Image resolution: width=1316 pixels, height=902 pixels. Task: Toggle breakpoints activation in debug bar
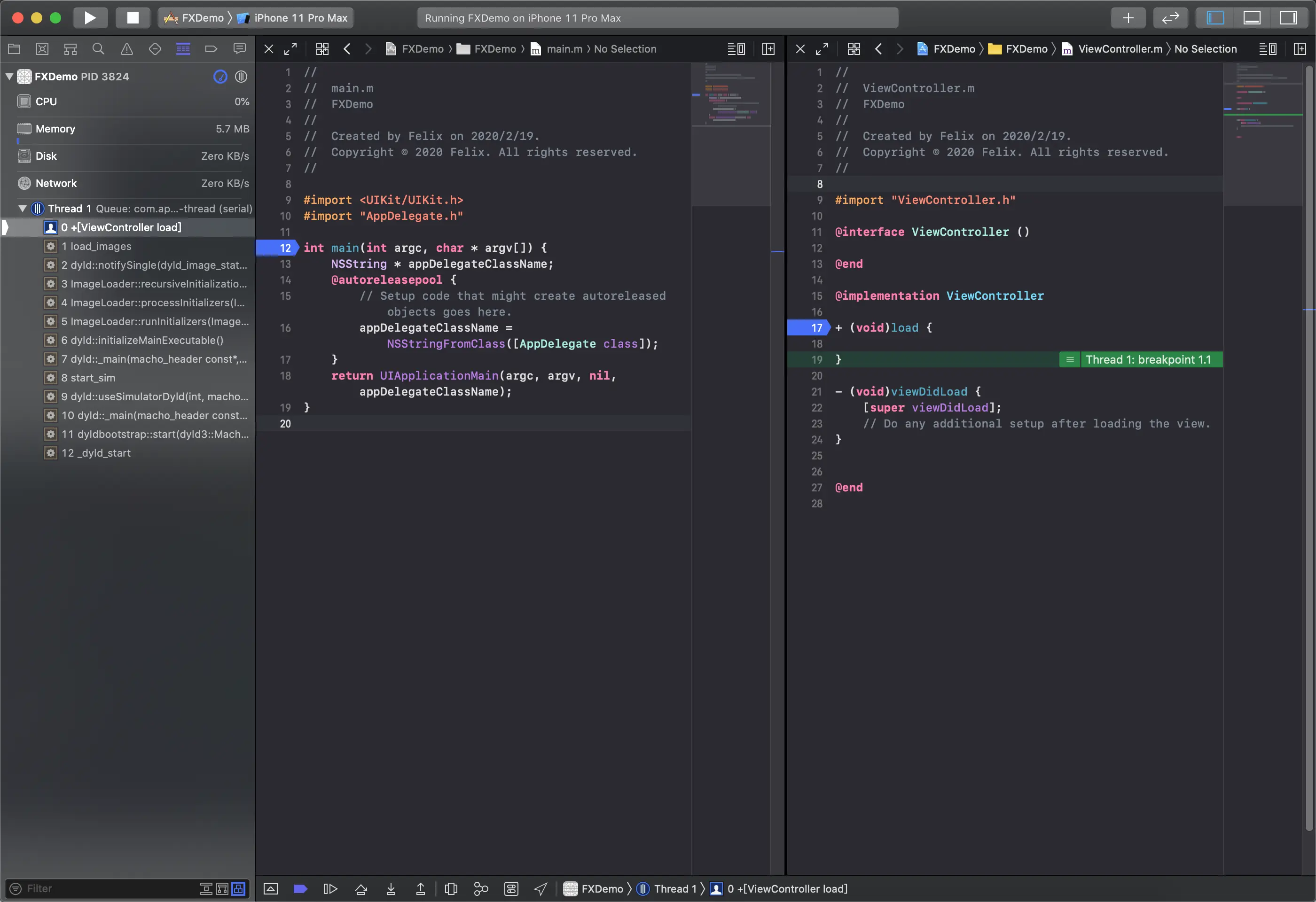pyautogui.click(x=300, y=889)
